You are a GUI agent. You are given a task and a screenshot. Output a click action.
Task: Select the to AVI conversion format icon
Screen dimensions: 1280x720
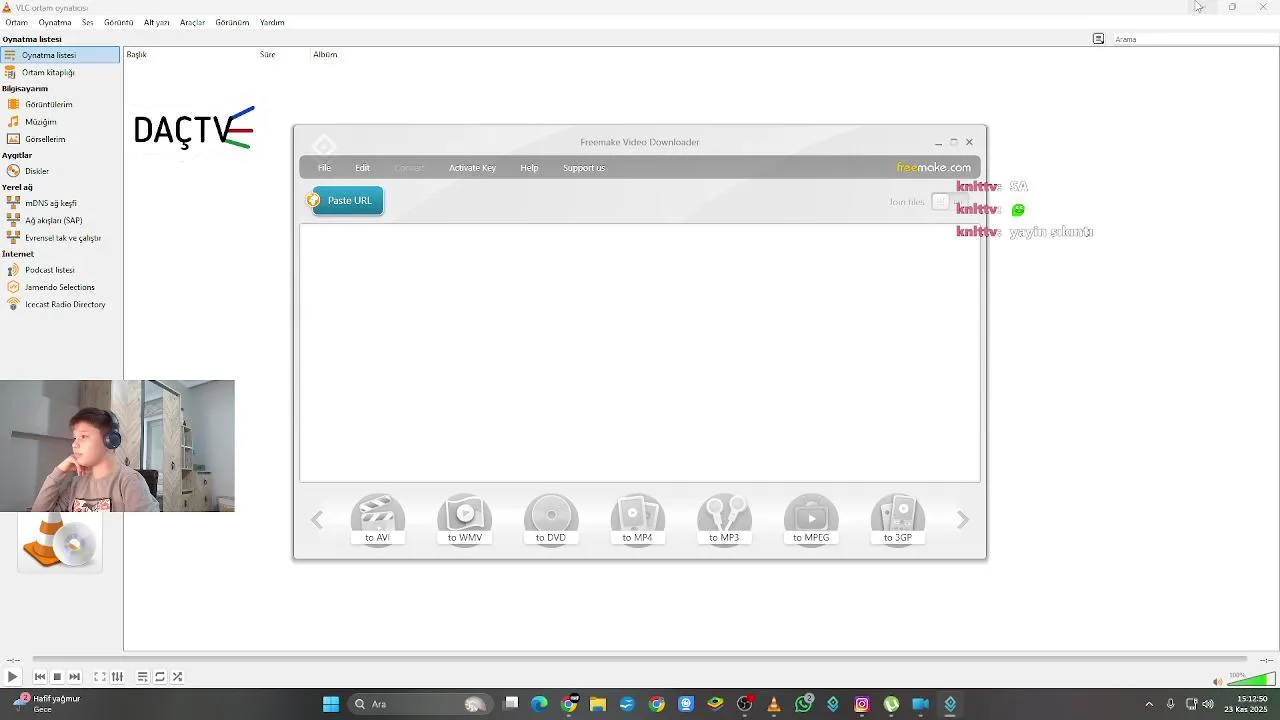pos(377,520)
